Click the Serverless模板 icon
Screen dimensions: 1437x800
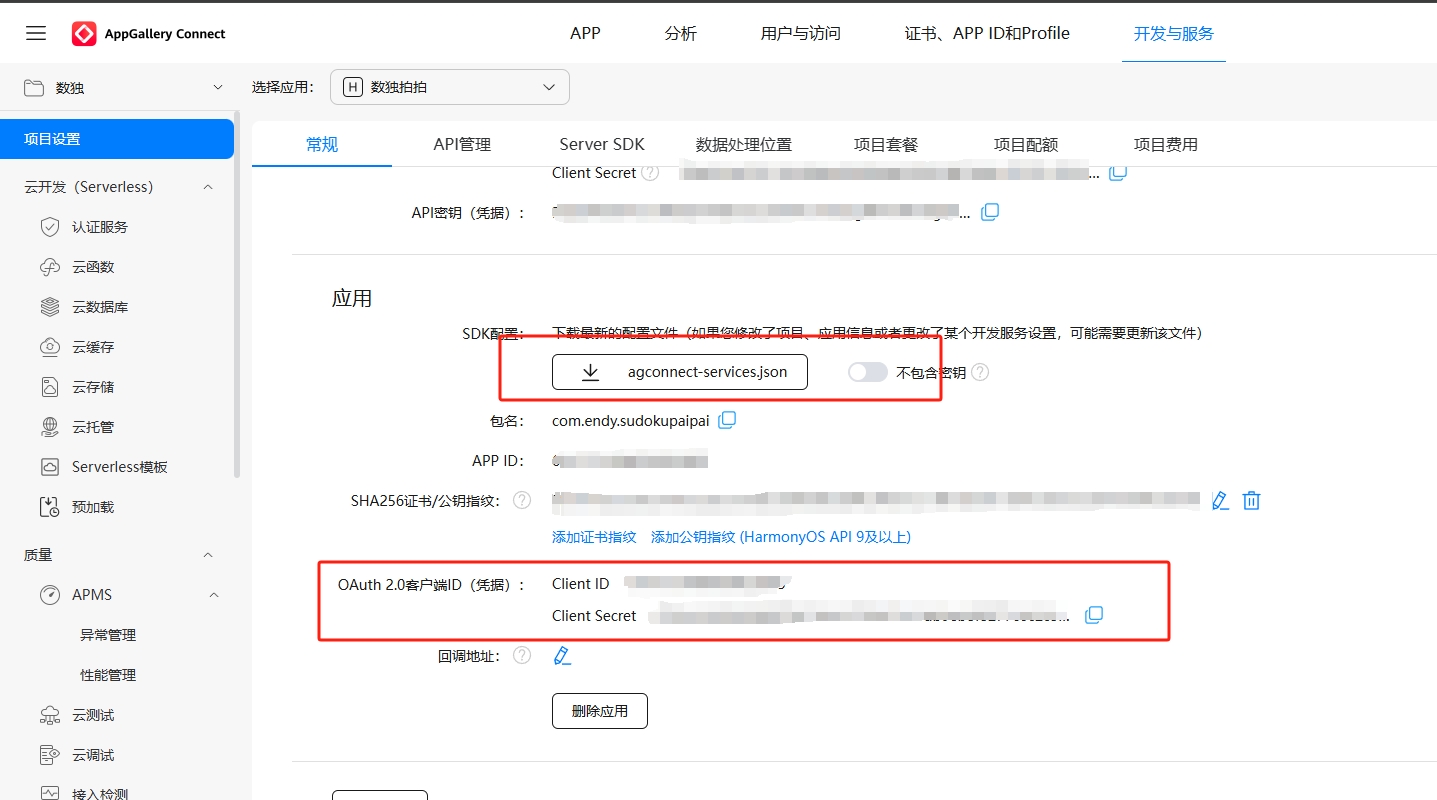tap(50, 467)
